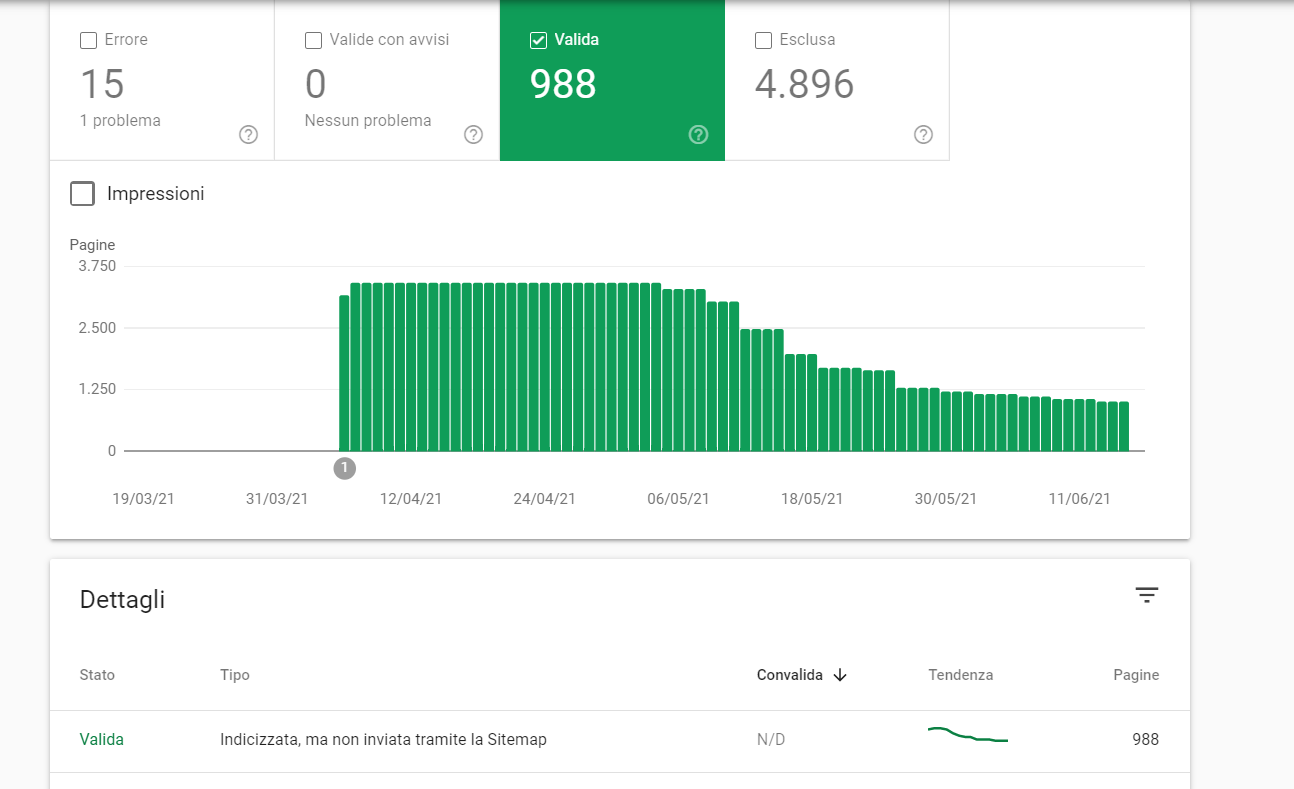Image resolution: width=1294 pixels, height=789 pixels.
Task: Sort by the Convalida column header
Action: [789, 675]
